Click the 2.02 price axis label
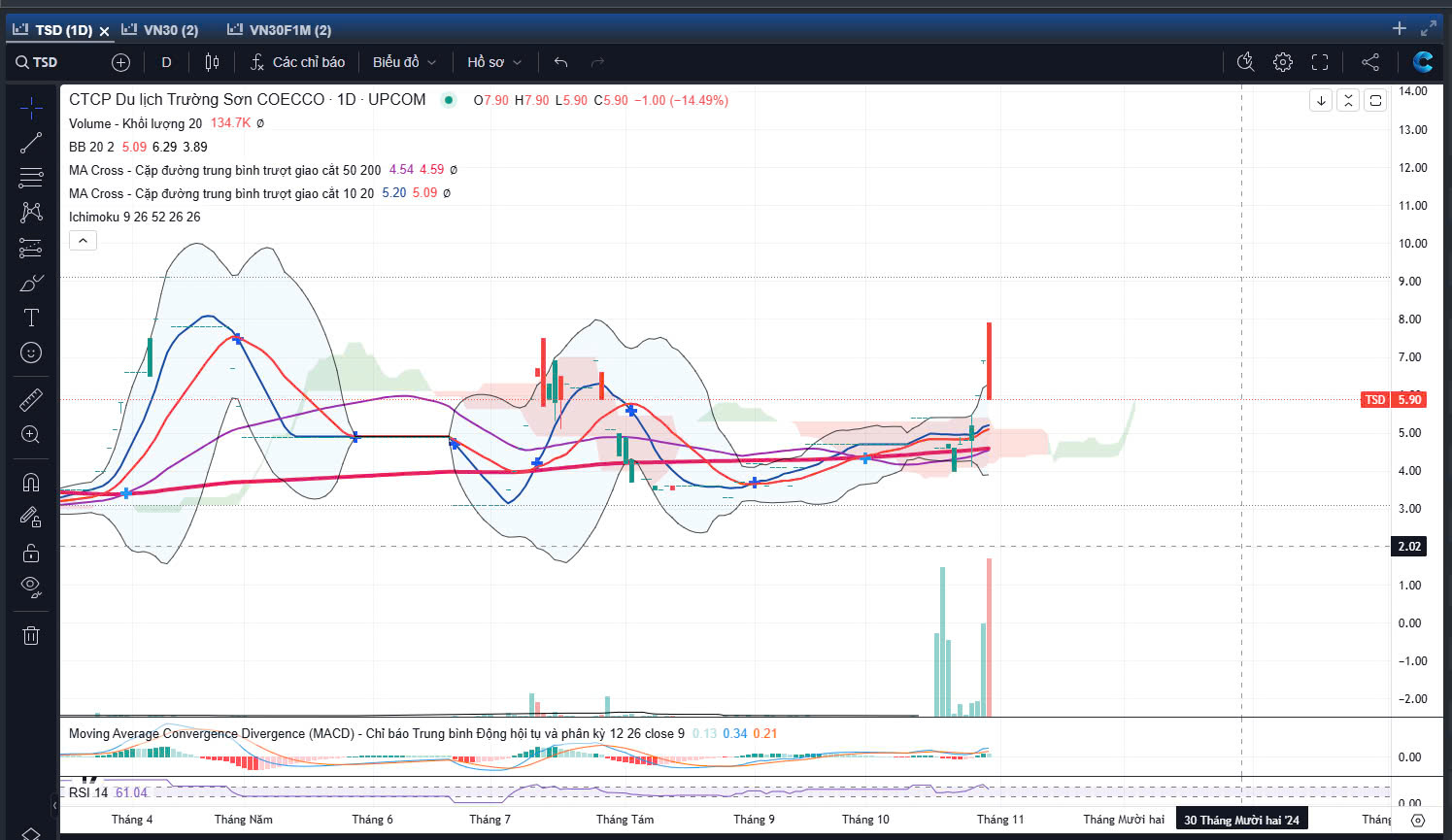Viewport: 1452px width, 840px height. point(1409,547)
